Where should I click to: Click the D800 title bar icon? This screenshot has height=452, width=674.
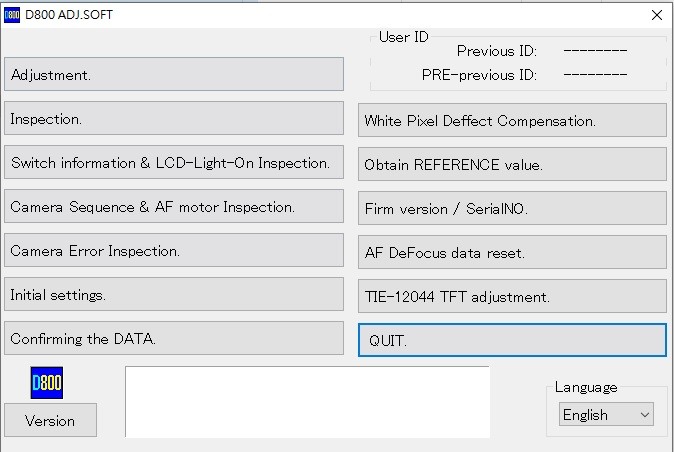point(12,15)
